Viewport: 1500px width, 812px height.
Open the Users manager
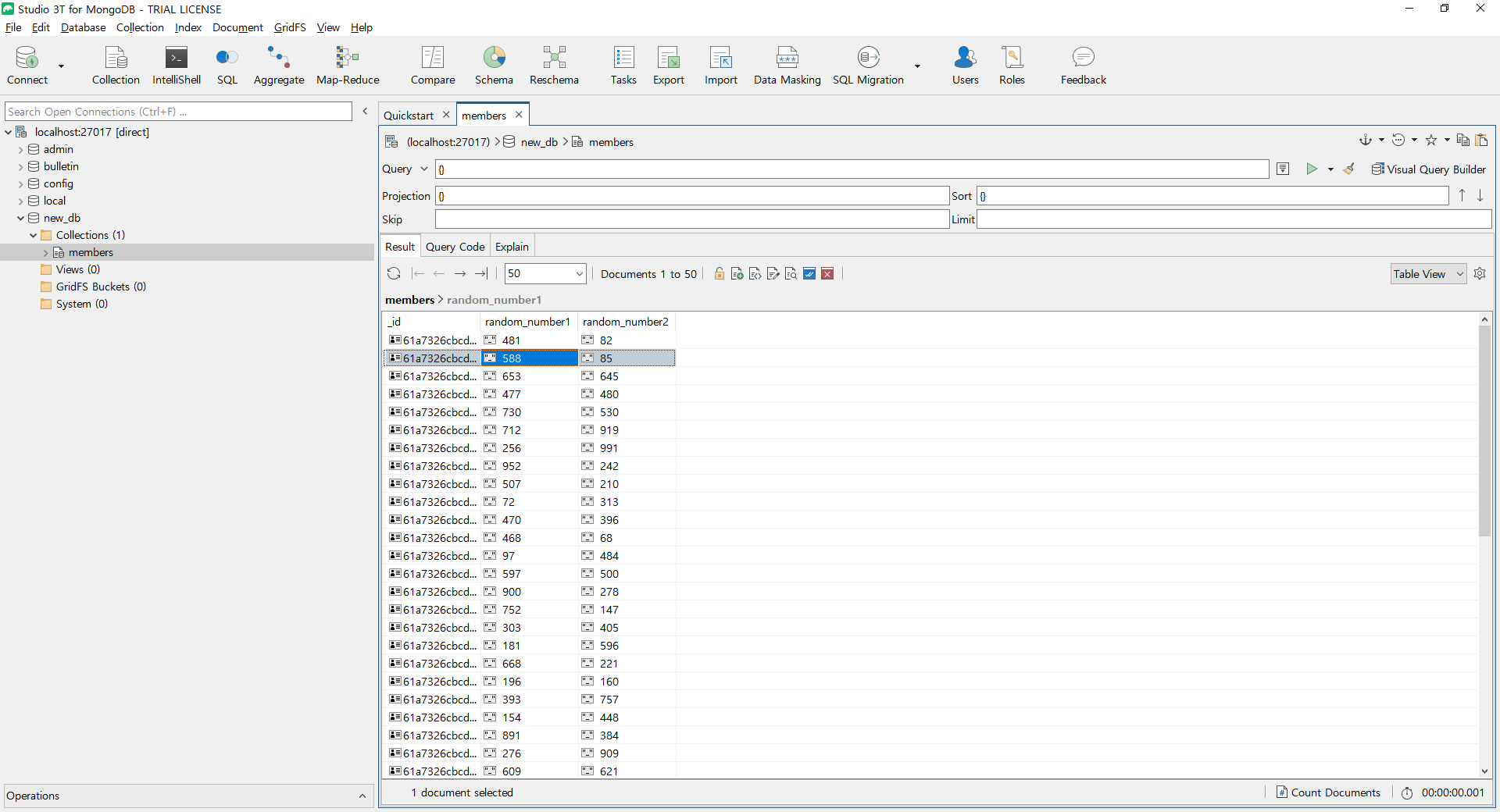coord(966,66)
